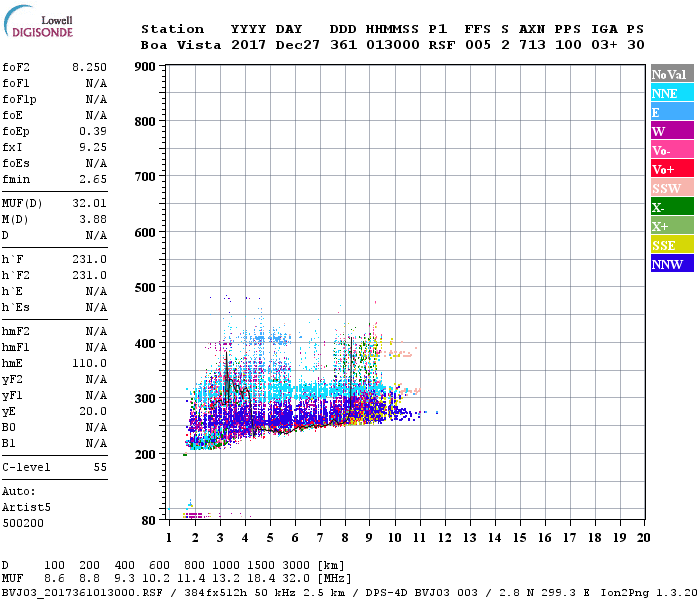
Task: Select the NNW blue legend swatch
Action: [672, 264]
